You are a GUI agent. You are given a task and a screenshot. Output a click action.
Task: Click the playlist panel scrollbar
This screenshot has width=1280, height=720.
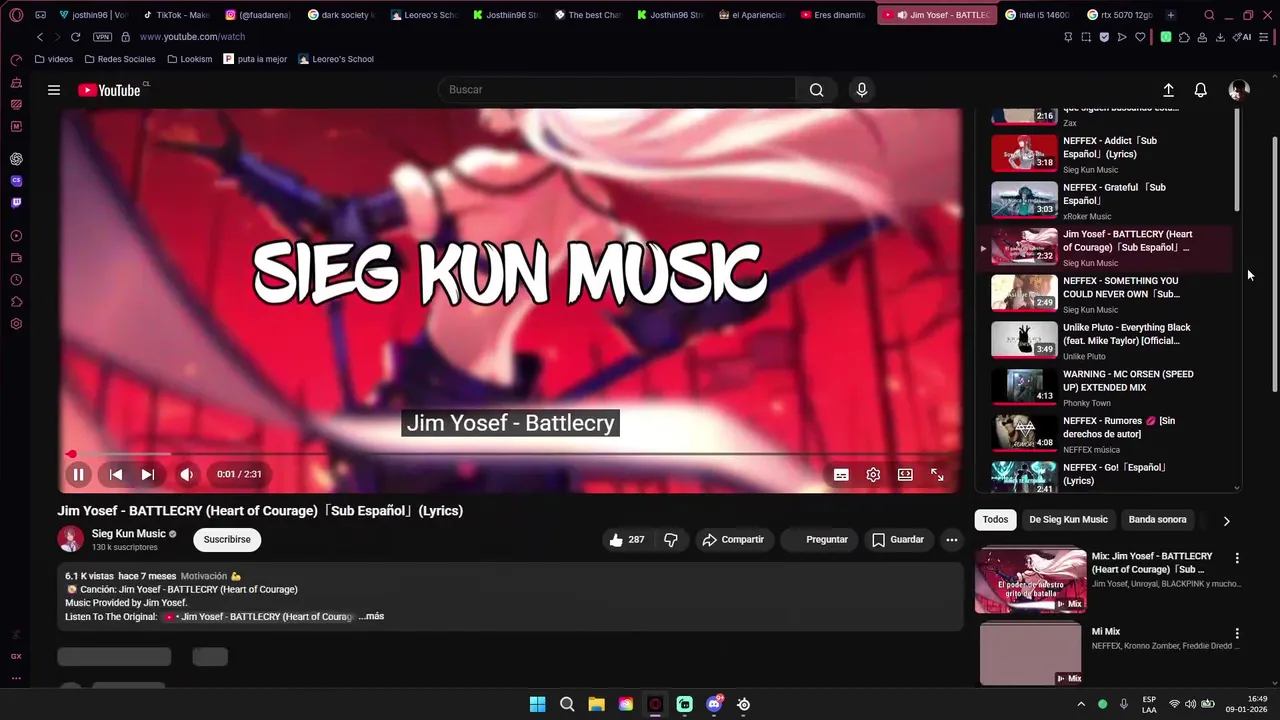(x=1237, y=160)
